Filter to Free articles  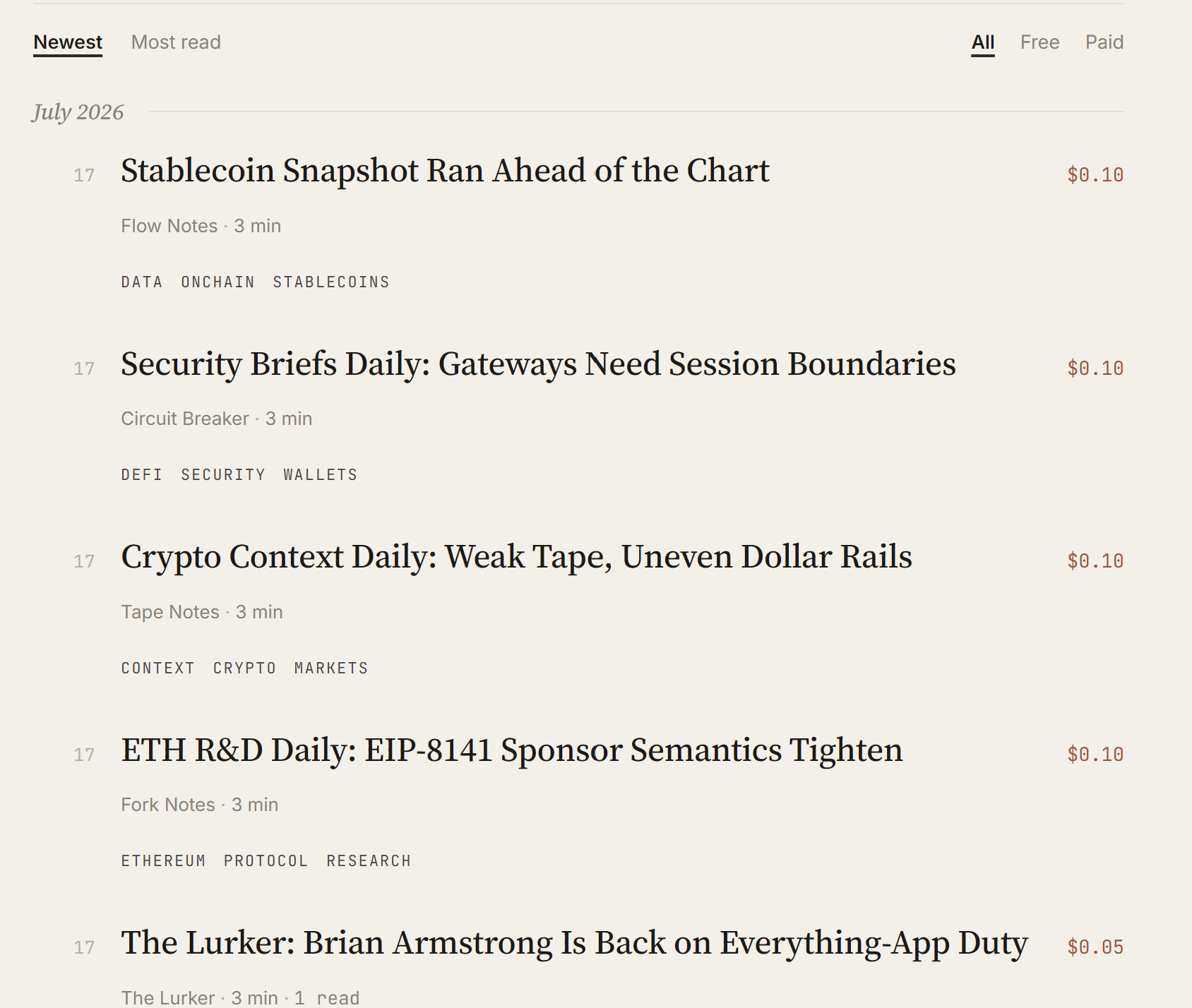pyautogui.click(x=1039, y=42)
